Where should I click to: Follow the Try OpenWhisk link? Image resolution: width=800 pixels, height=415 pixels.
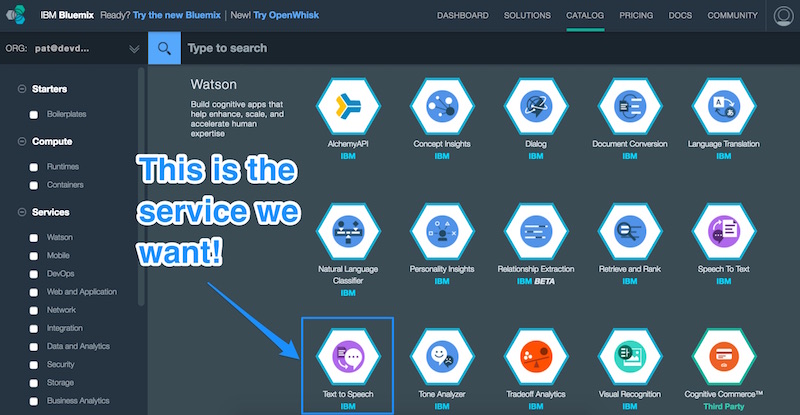286,15
